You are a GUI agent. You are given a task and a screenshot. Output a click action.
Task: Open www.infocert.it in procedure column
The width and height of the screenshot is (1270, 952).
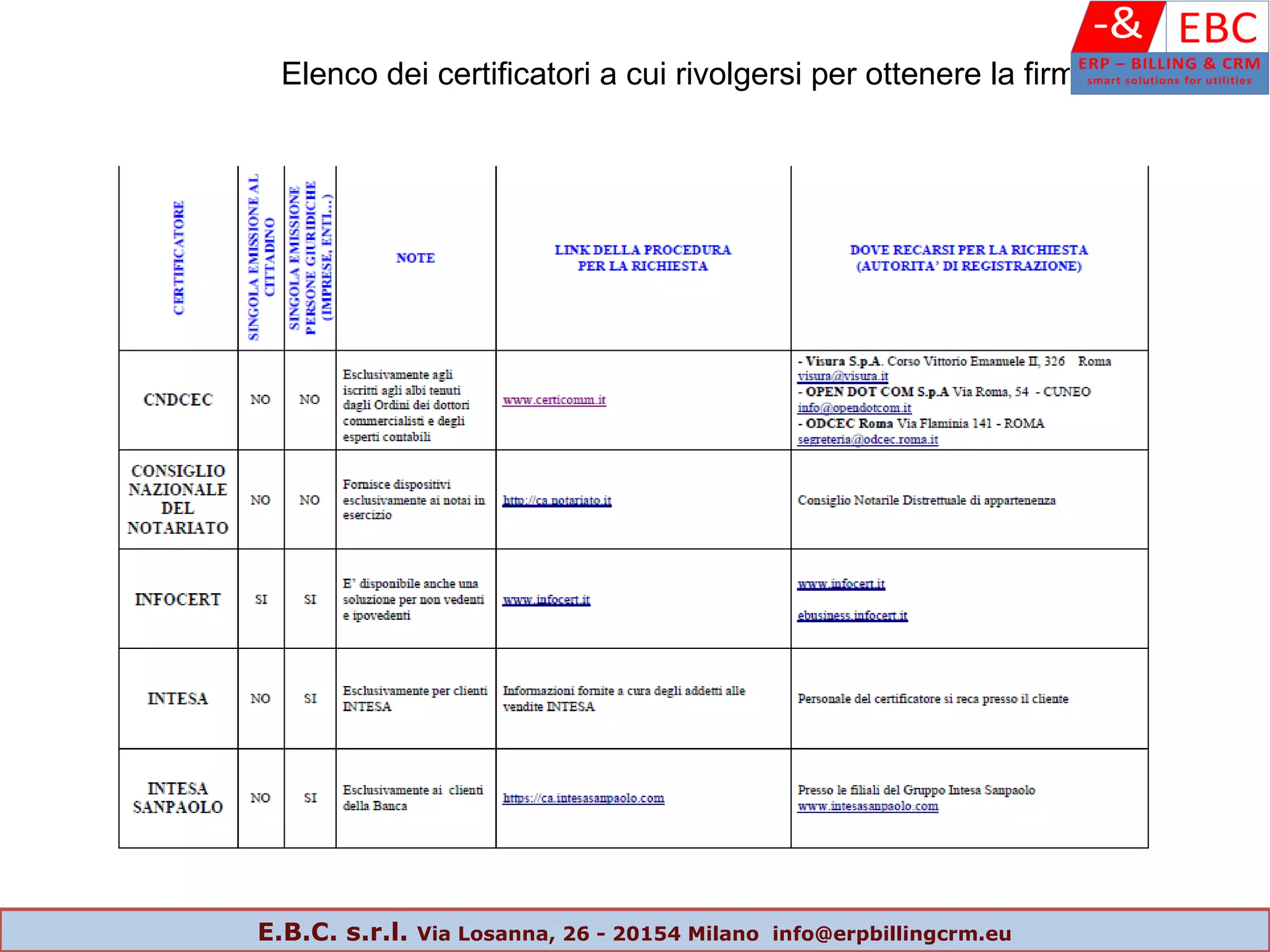[546, 600]
